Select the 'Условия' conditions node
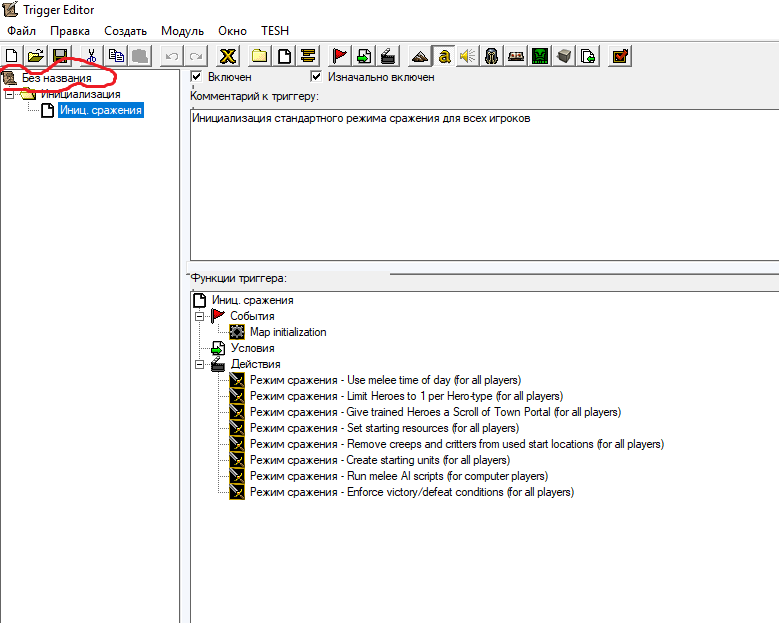The height and width of the screenshot is (623, 779). [x=252, y=348]
